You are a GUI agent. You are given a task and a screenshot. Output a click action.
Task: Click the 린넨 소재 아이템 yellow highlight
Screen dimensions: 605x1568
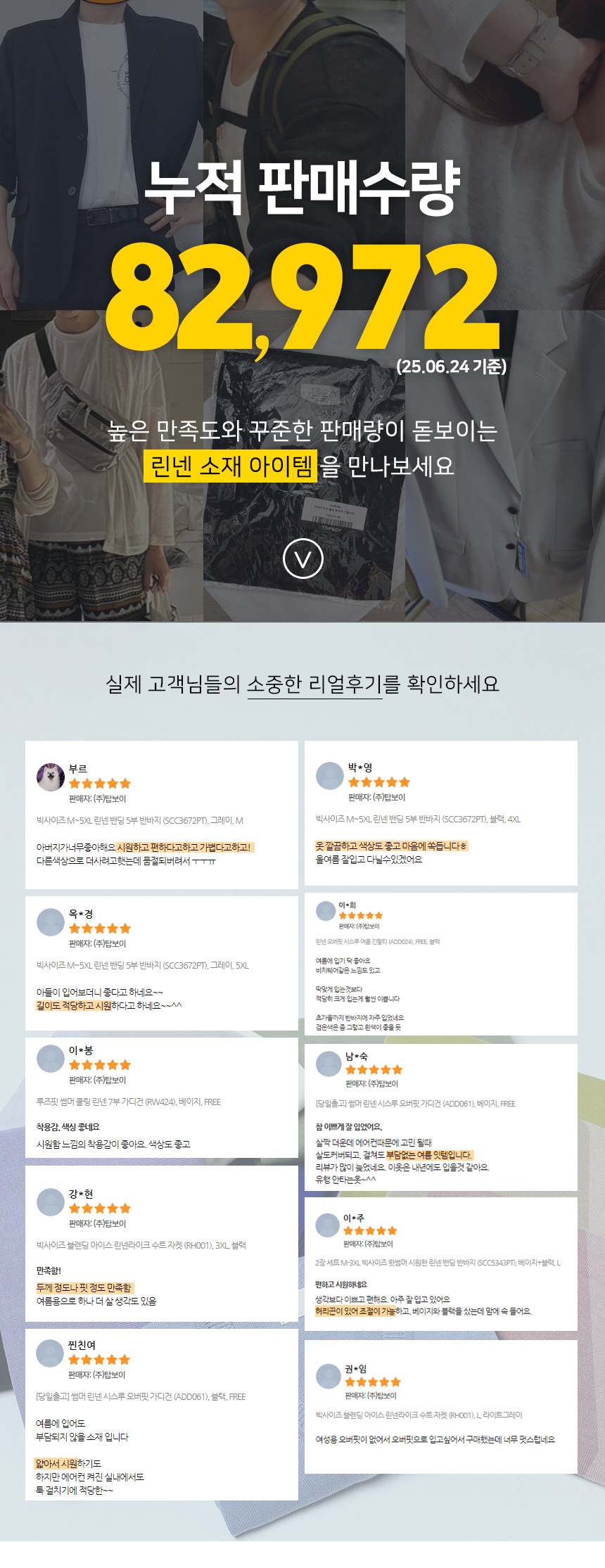pos(231,466)
